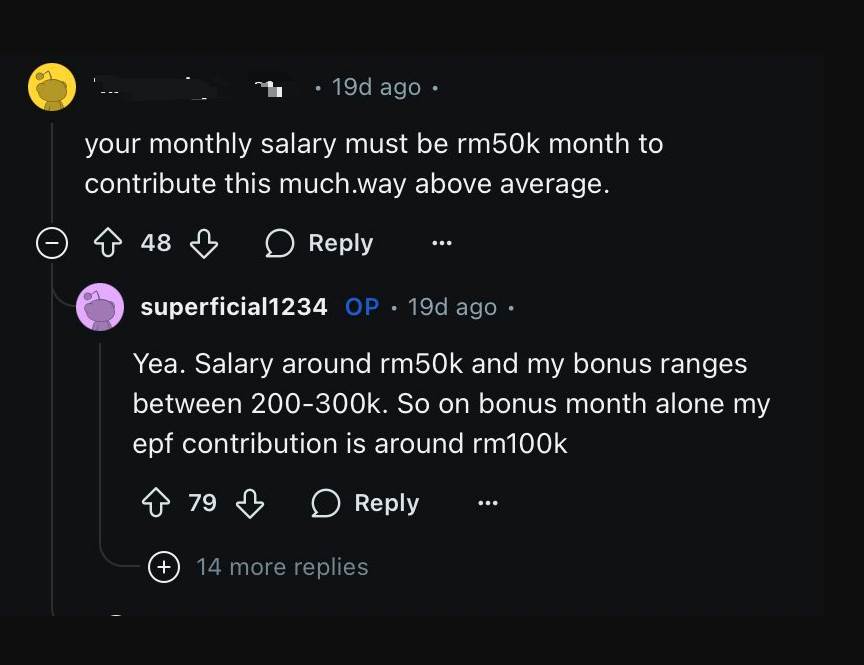864x665 pixels.
Task: Upvote the rm50k monthly salary comment
Action: click(108, 243)
